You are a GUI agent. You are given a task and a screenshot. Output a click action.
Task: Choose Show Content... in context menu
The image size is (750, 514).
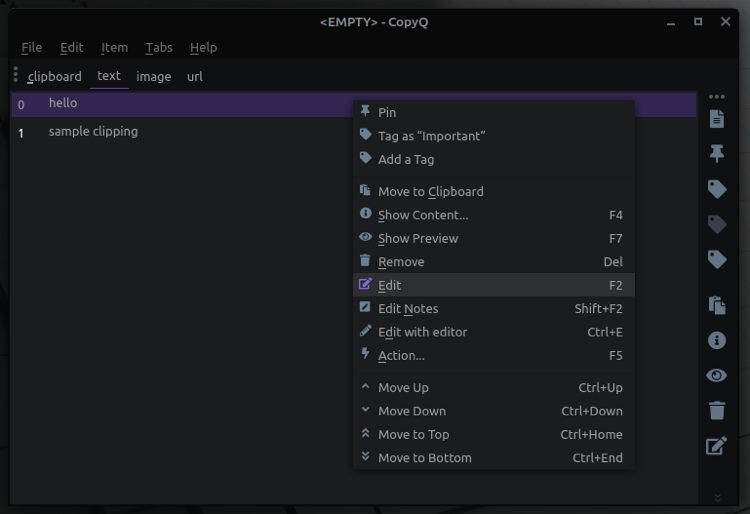494,215
